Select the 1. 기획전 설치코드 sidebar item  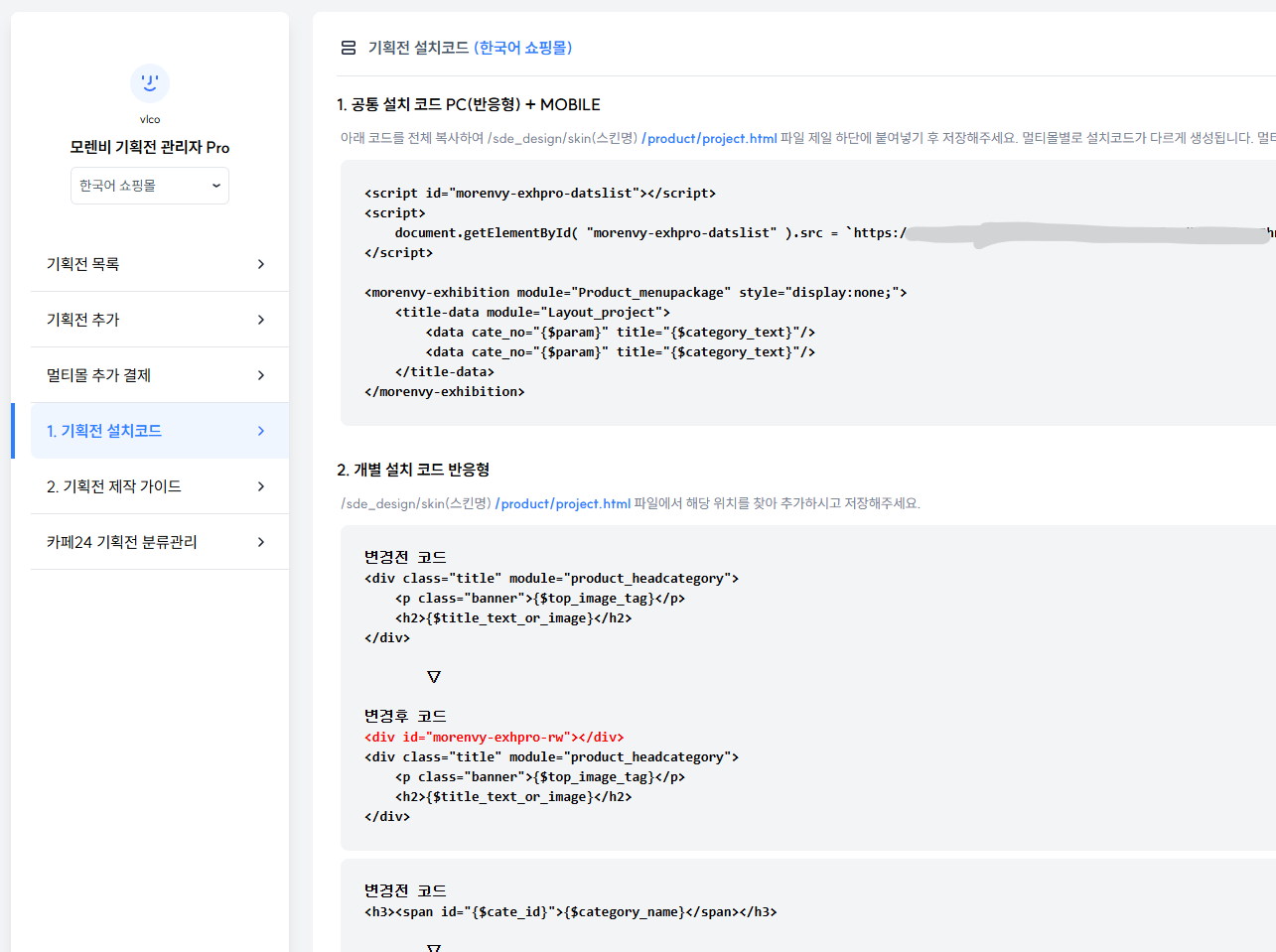pos(104,431)
